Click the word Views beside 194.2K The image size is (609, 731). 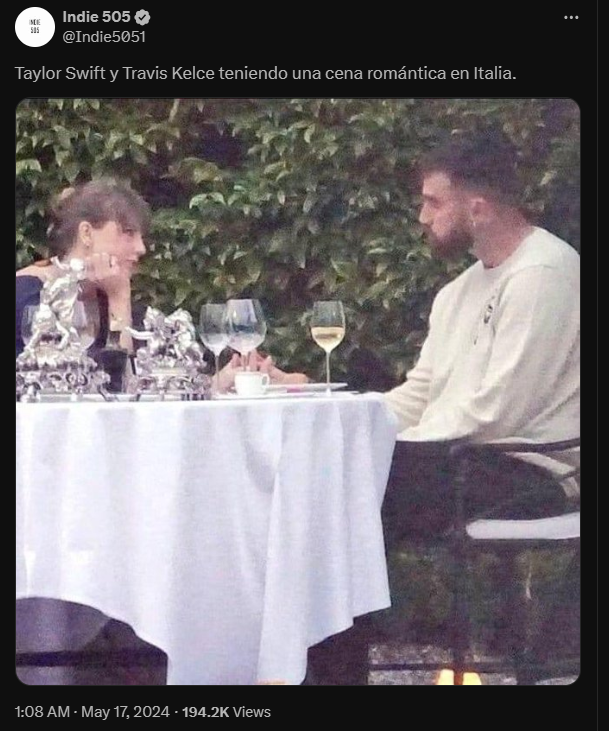click(x=252, y=712)
